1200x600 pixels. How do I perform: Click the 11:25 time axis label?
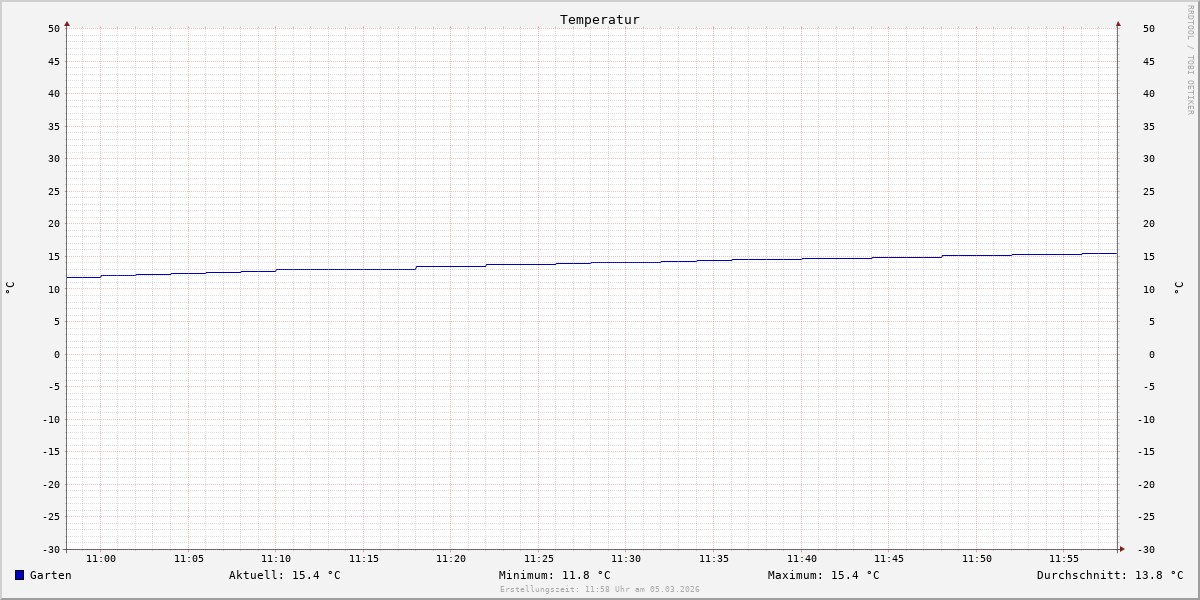(x=539, y=558)
